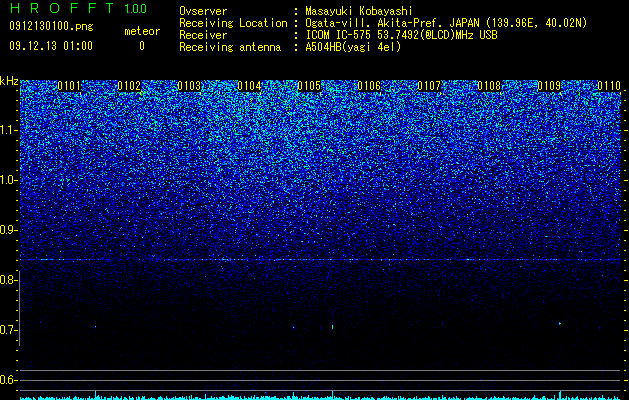Click the 0109 time marker

pos(549,86)
